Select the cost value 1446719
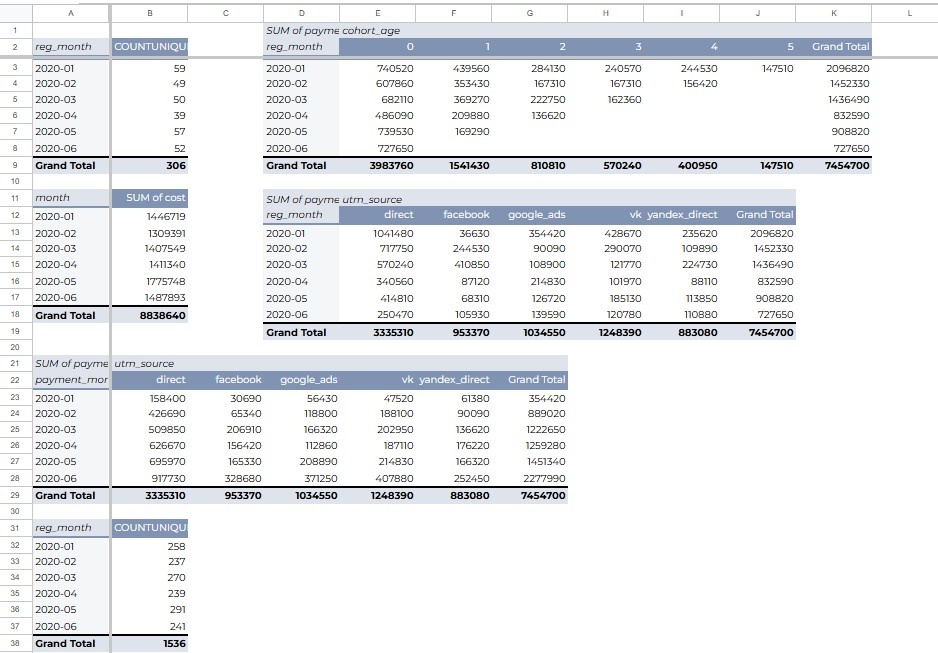Image resolution: width=938 pixels, height=653 pixels. point(150,216)
